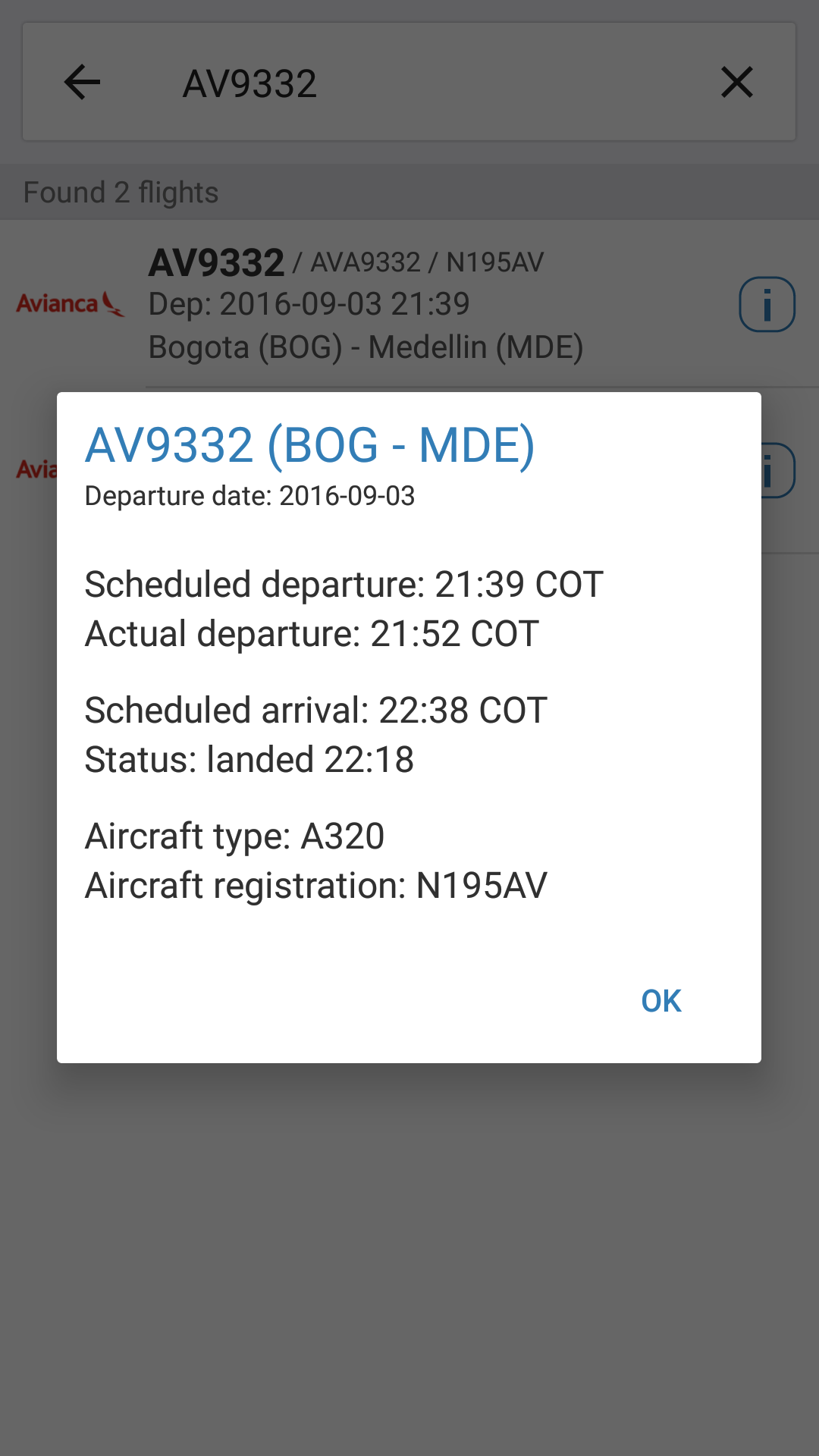The width and height of the screenshot is (819, 1456).
Task: Open info icon for first AV9332 flight
Action: pyautogui.click(x=767, y=305)
